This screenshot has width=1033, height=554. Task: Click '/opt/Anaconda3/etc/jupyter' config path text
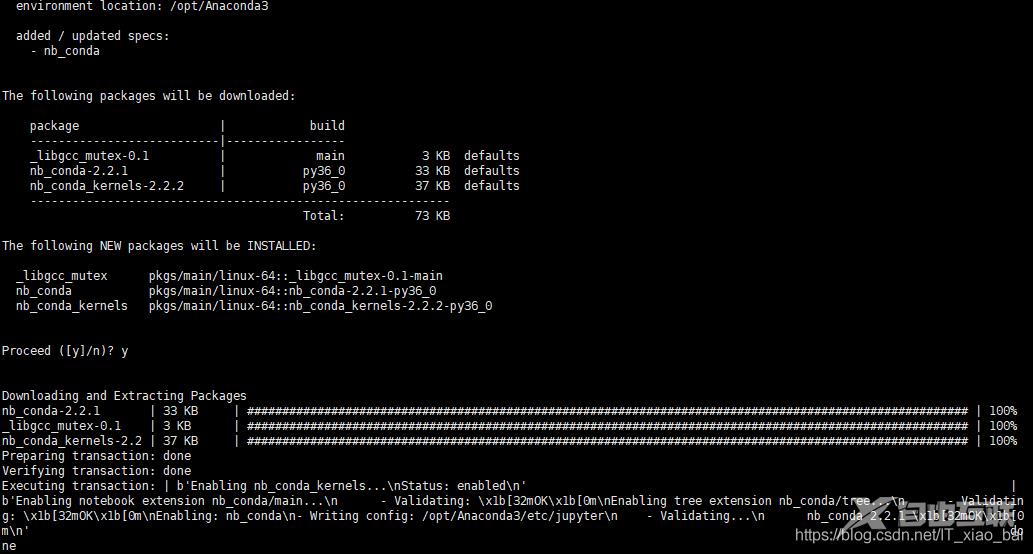point(513,516)
